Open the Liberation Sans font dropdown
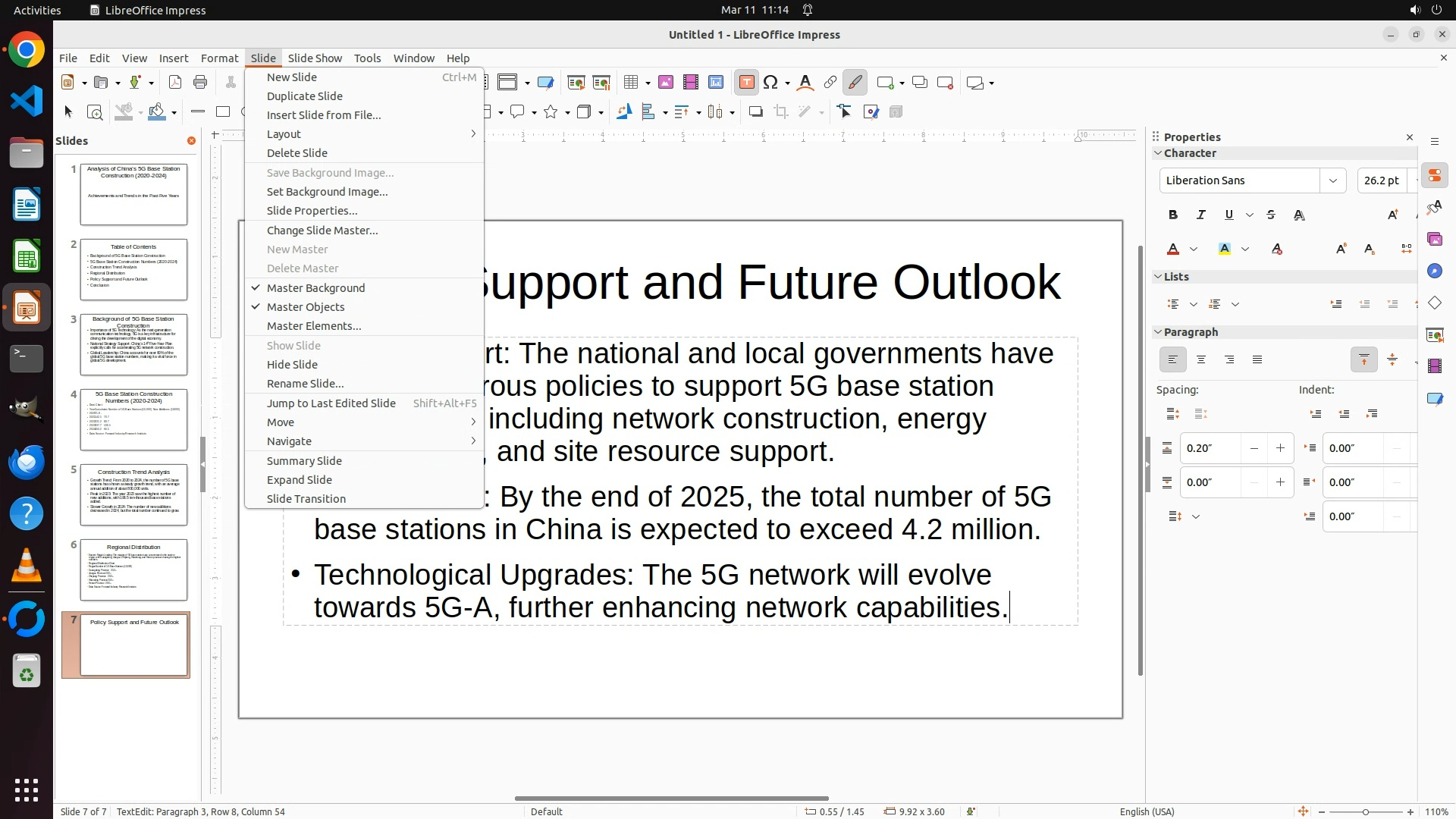1456x819 pixels. click(x=1332, y=180)
